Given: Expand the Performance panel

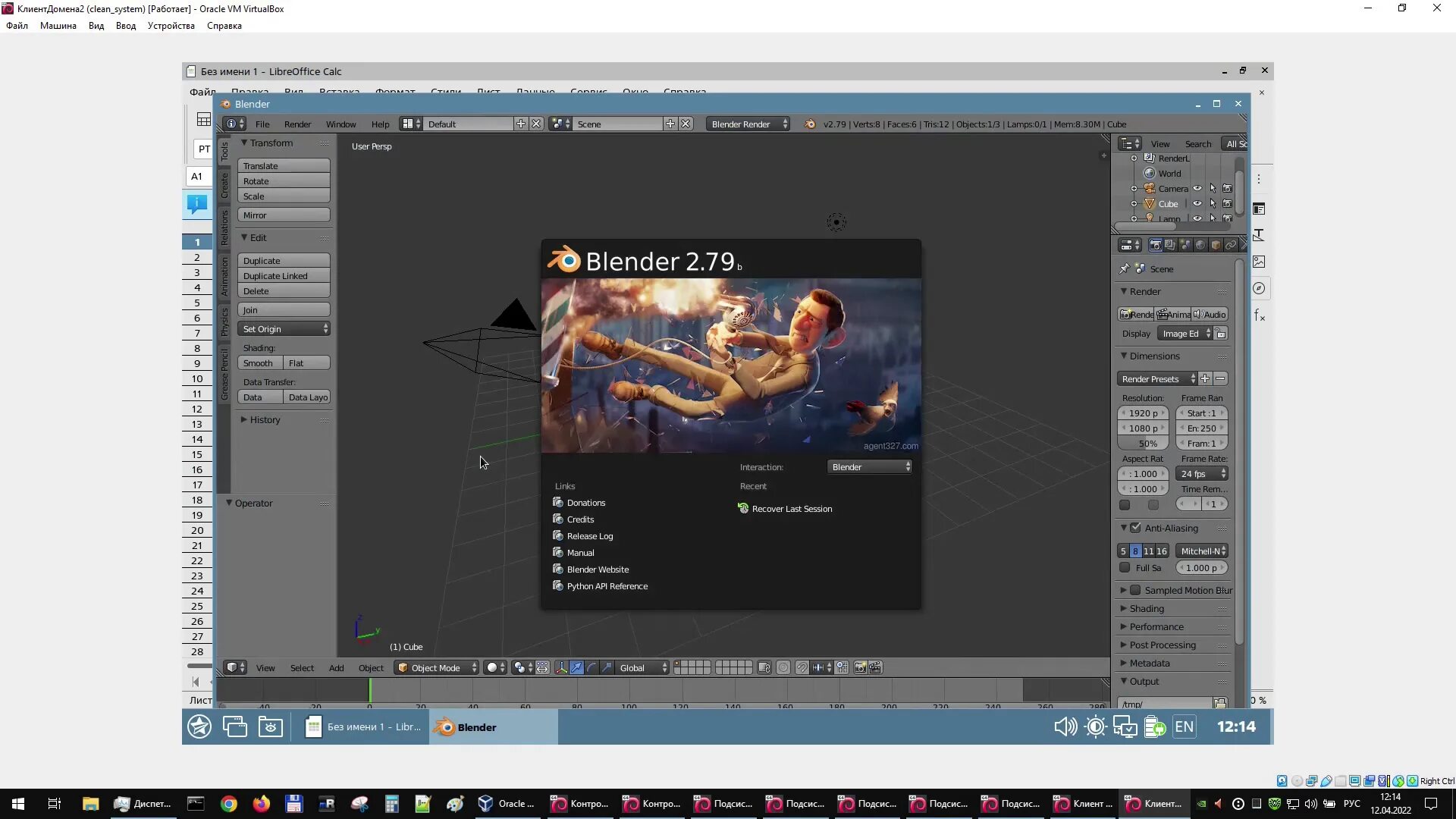Looking at the screenshot, I should [x=1156, y=627].
